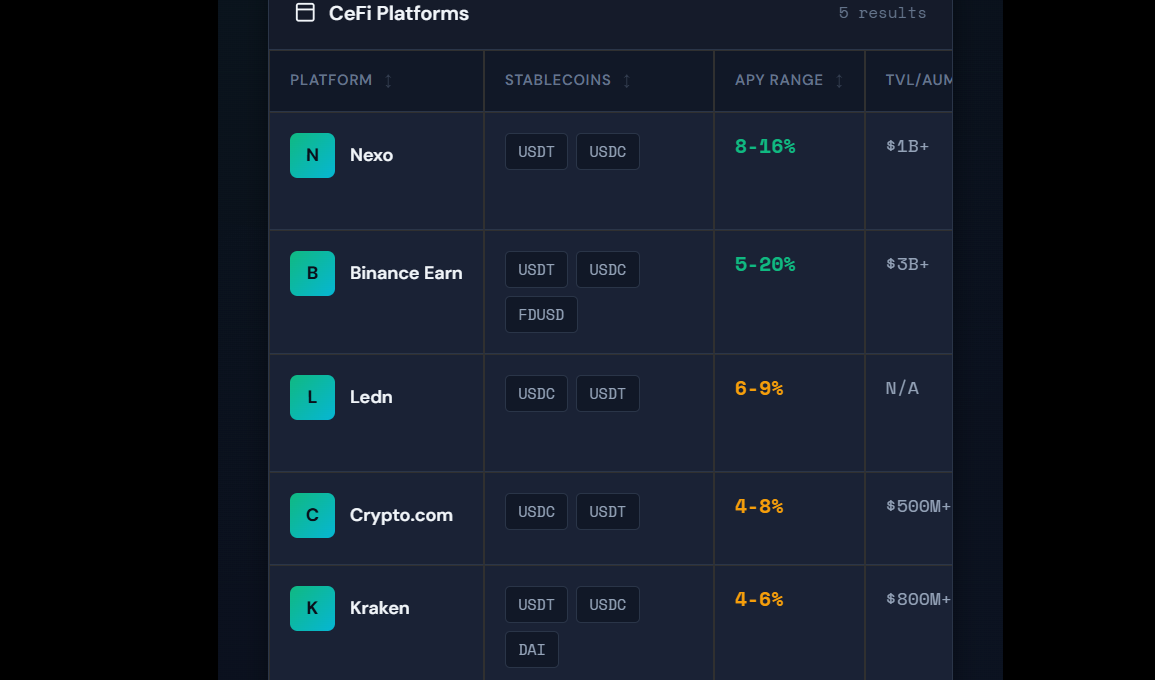Click the USDT chip in the Nexo row
This screenshot has width=1155, height=680.
536,151
